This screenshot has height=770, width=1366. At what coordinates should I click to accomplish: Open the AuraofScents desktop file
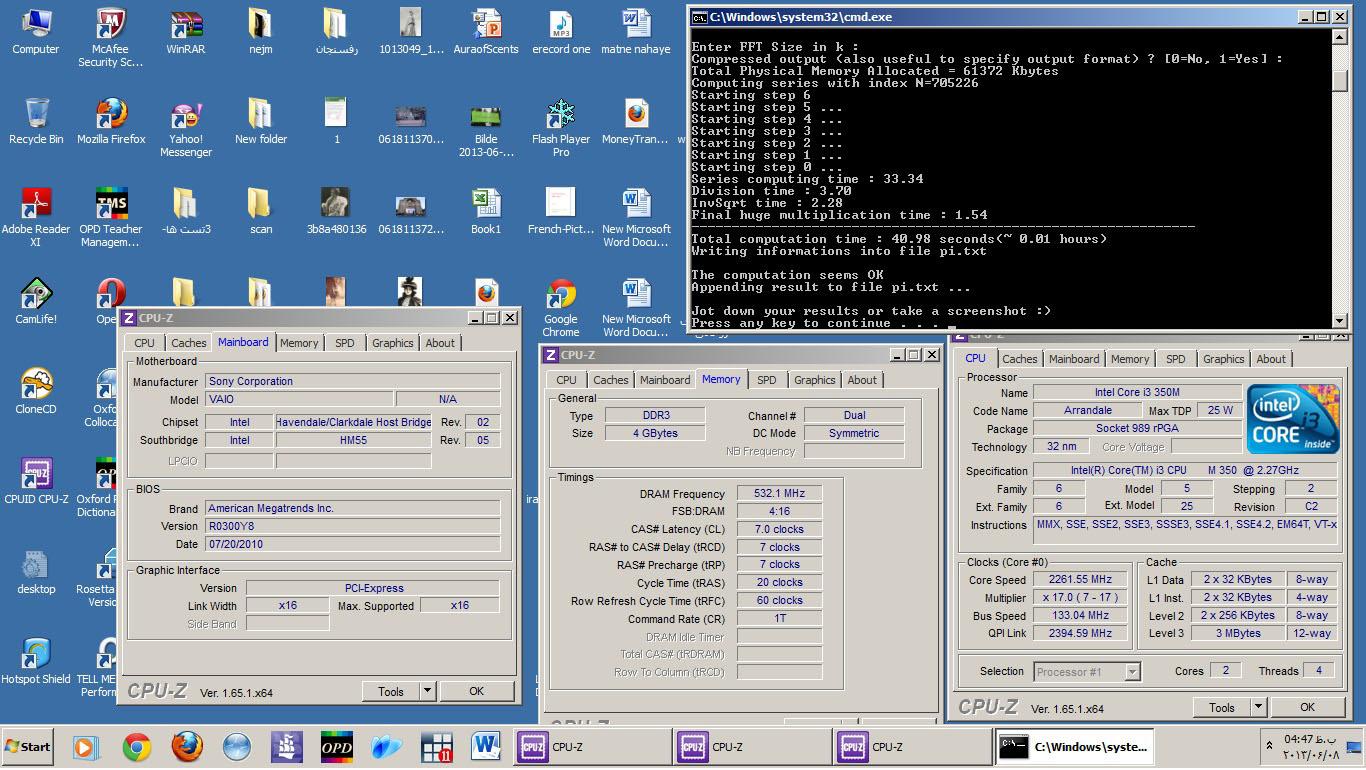(x=486, y=32)
